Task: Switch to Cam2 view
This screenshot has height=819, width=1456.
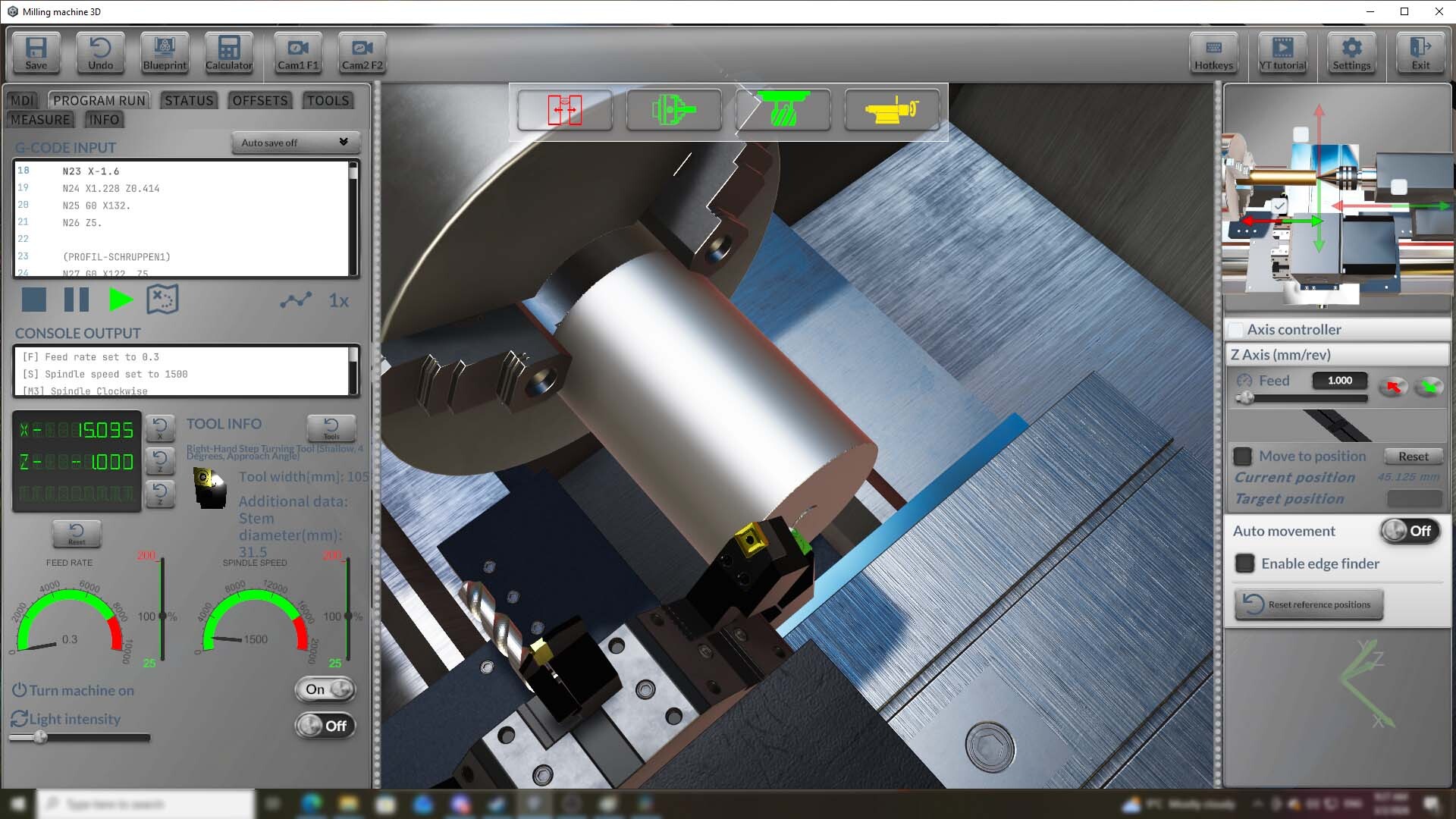Action: (362, 53)
